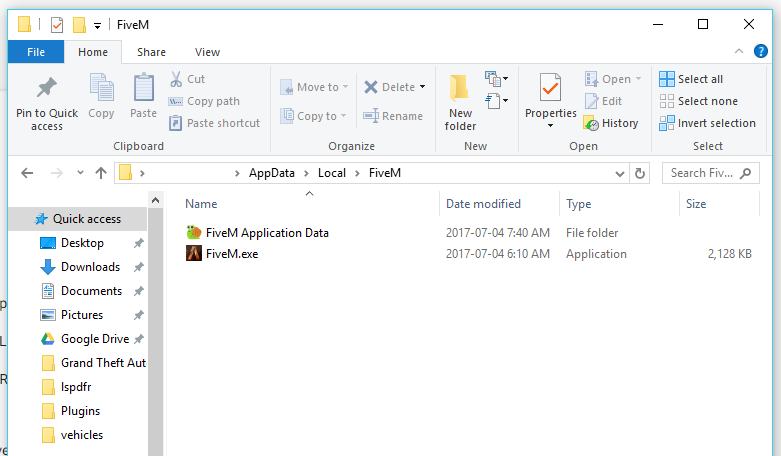781x456 pixels.
Task: Switch to the Home tab
Action: (x=93, y=52)
